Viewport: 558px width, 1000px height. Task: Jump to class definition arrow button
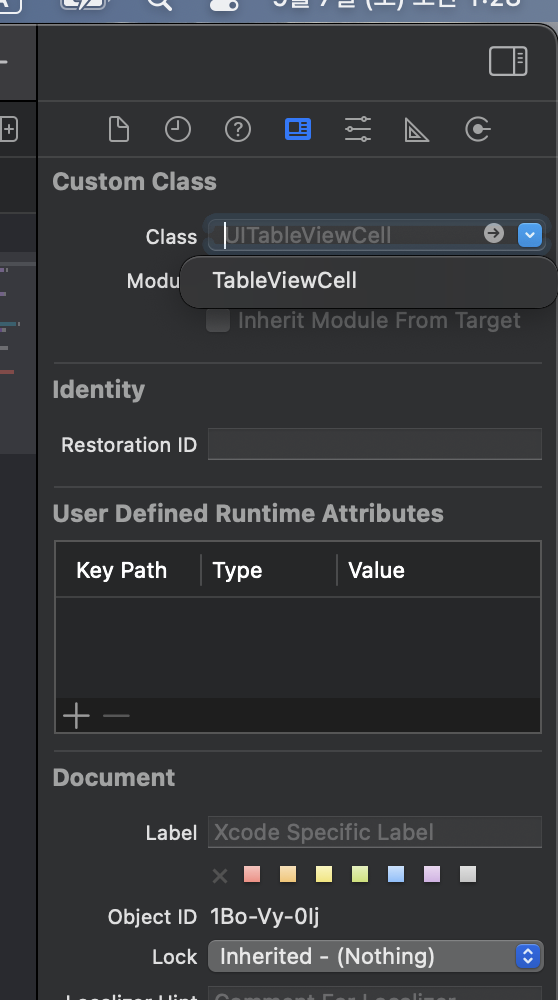point(494,233)
